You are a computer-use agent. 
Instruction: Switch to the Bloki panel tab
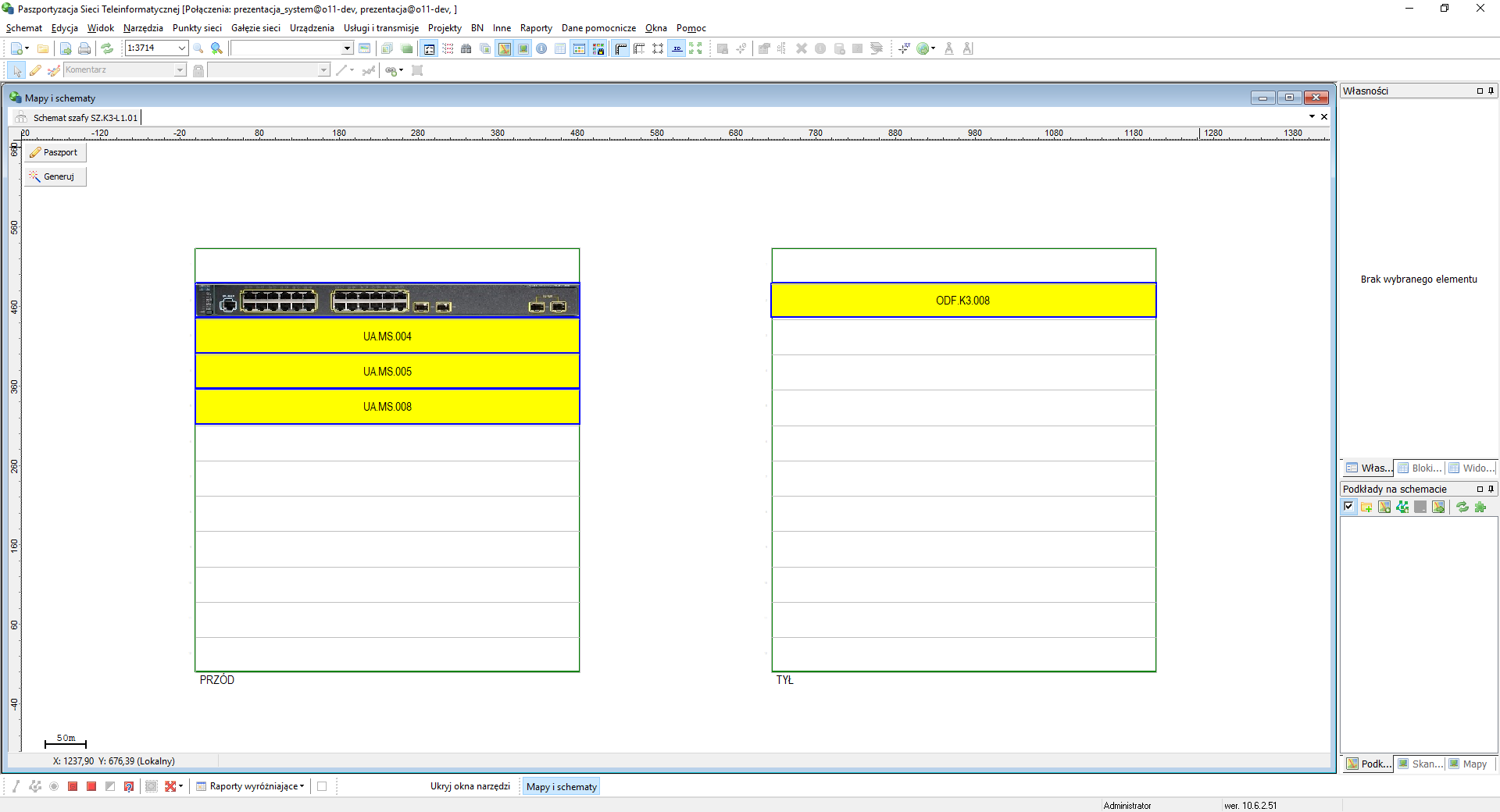point(1420,468)
